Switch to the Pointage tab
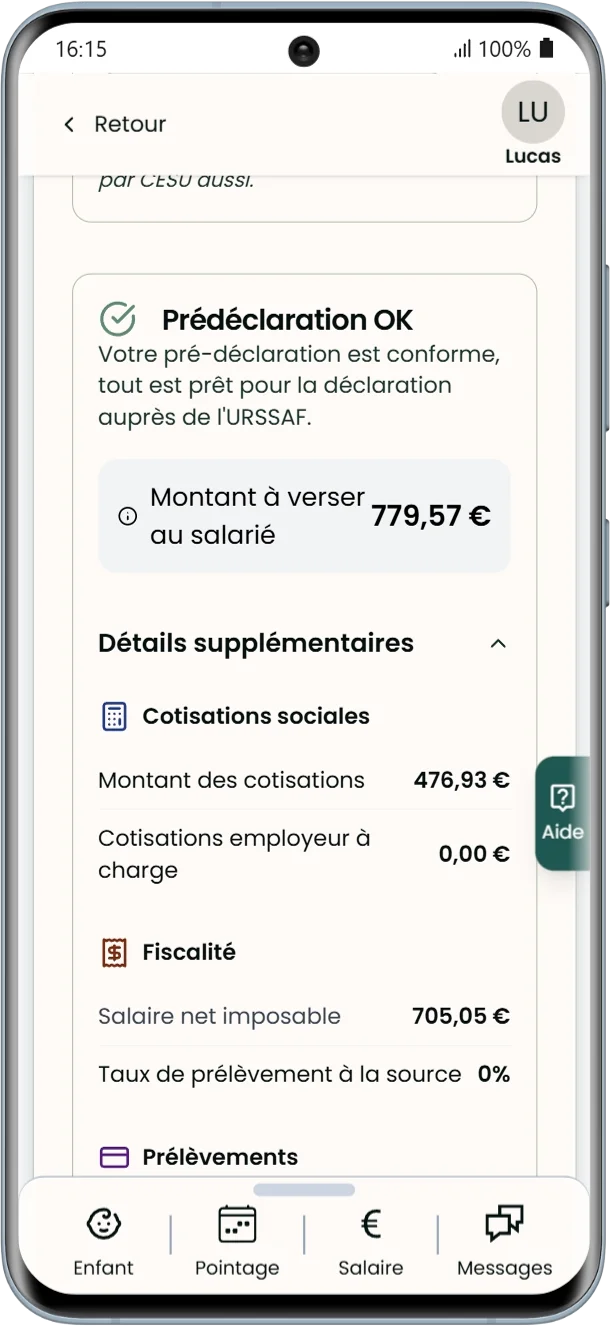The width and height of the screenshot is (610, 1326). 237,1240
